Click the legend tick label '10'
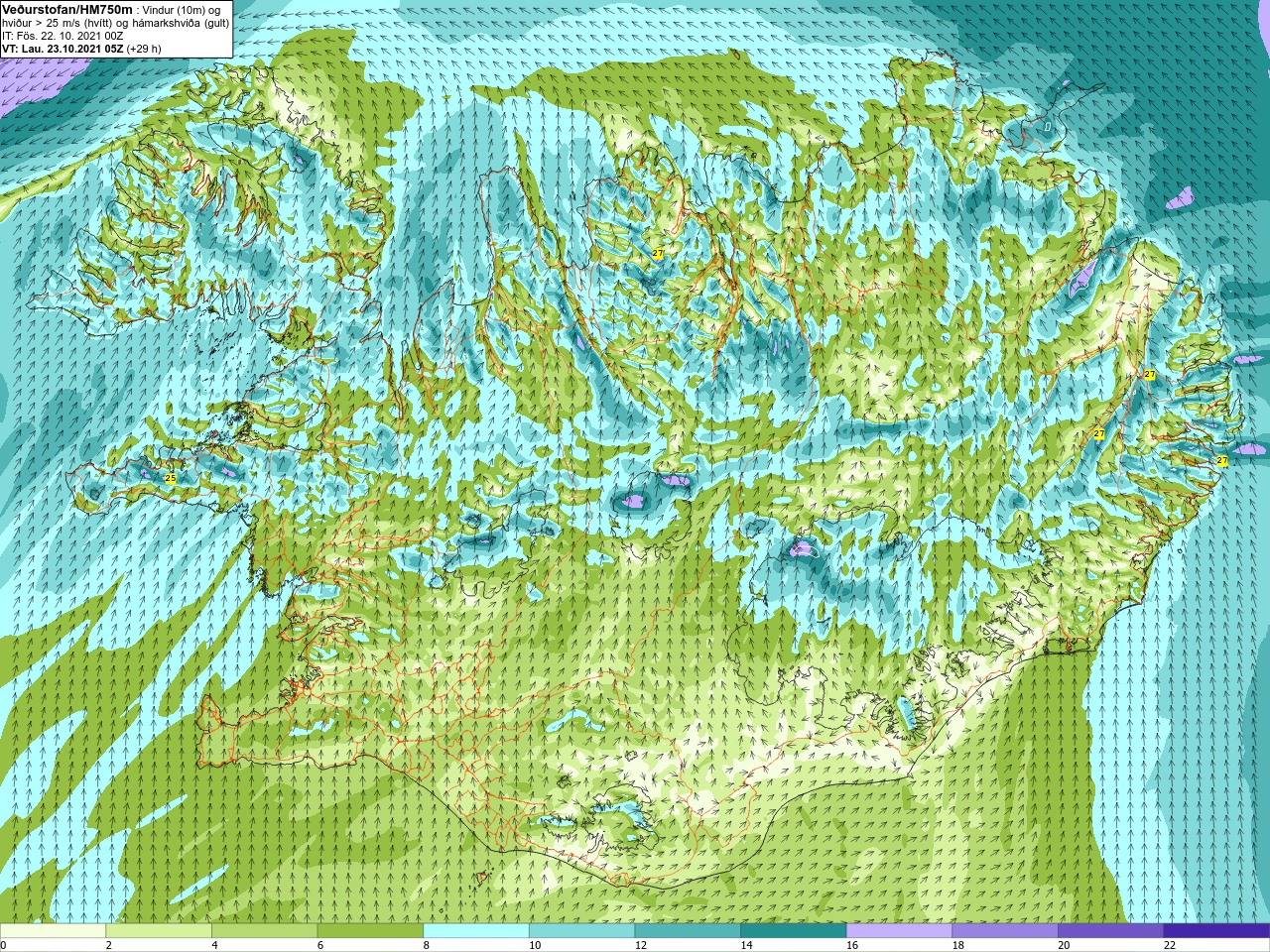 (535, 945)
